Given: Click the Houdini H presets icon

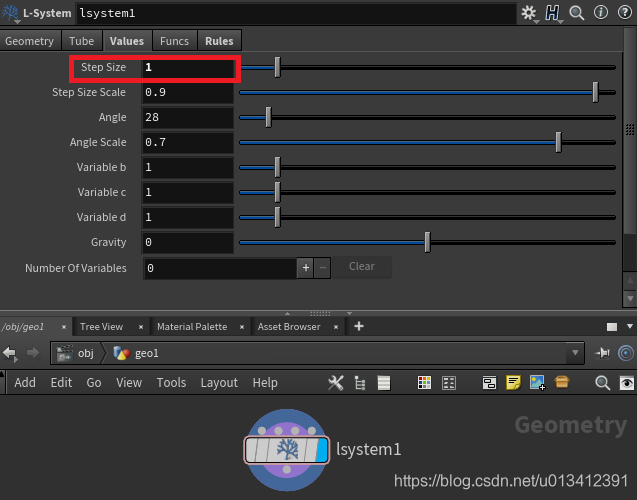Looking at the screenshot, I should pos(552,13).
